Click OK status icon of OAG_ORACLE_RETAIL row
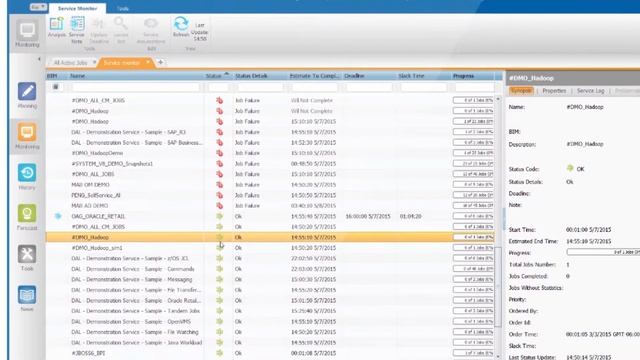 click(220, 216)
